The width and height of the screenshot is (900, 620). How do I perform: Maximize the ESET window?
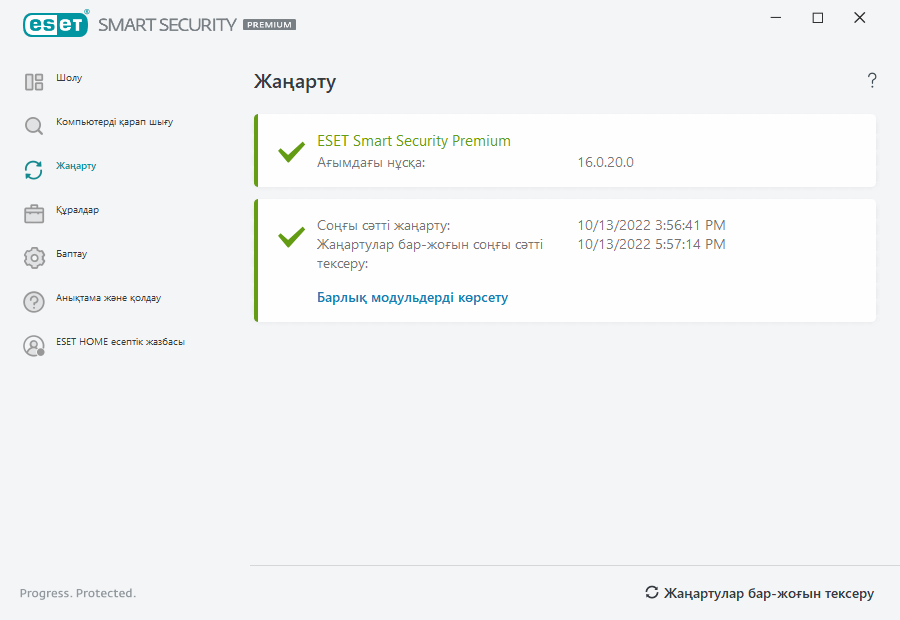click(x=818, y=18)
